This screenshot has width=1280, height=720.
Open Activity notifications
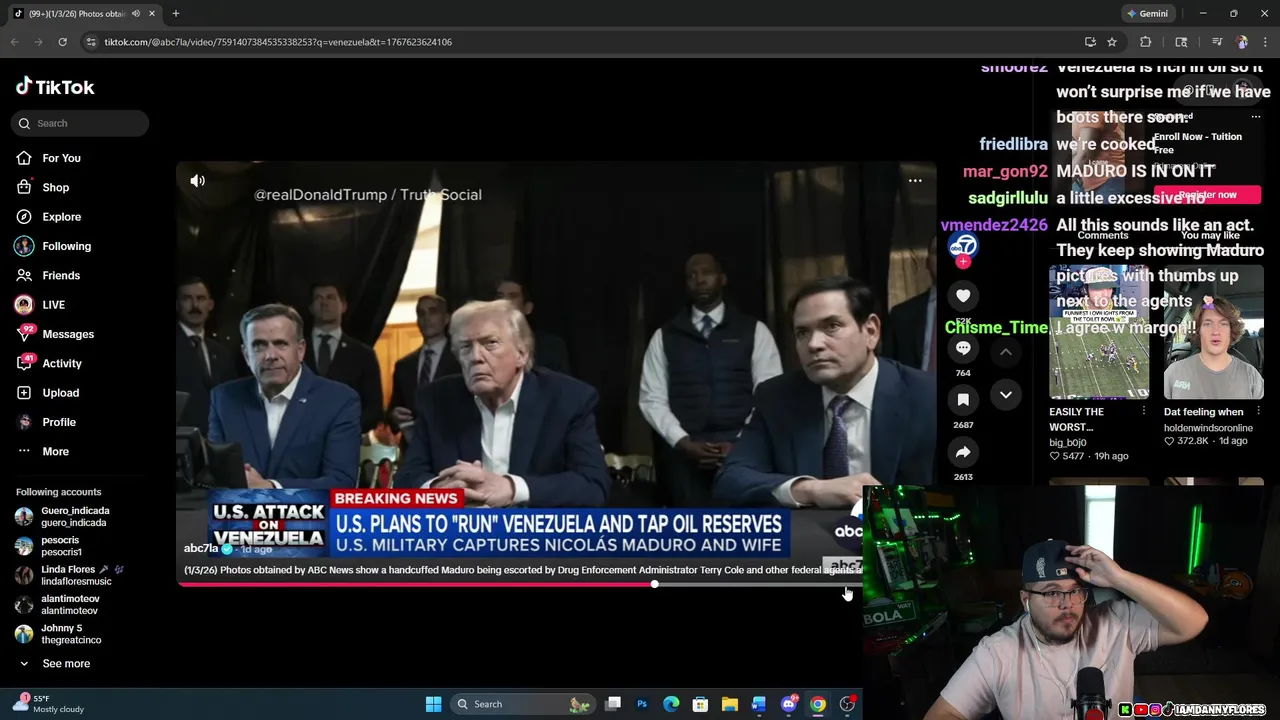[x=61, y=363]
